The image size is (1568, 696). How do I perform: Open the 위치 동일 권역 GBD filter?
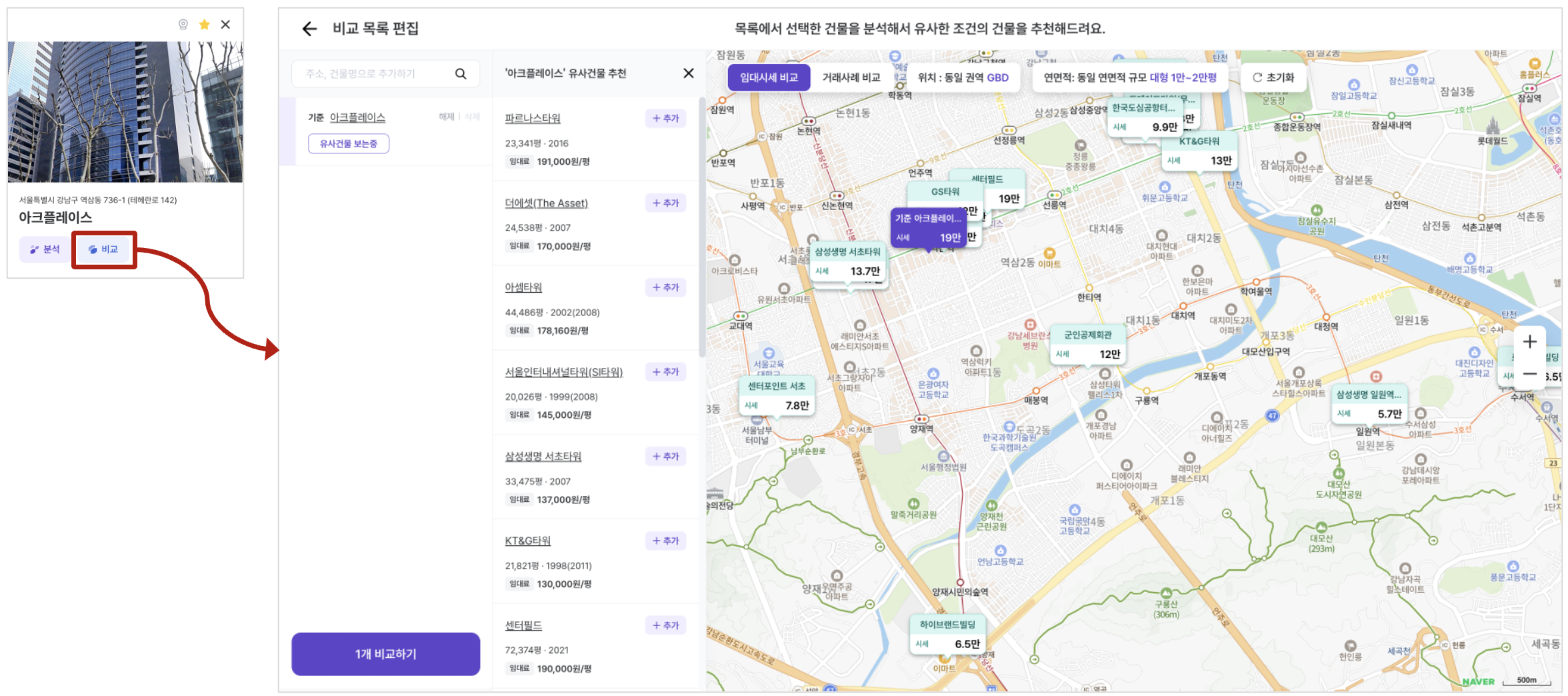click(963, 77)
